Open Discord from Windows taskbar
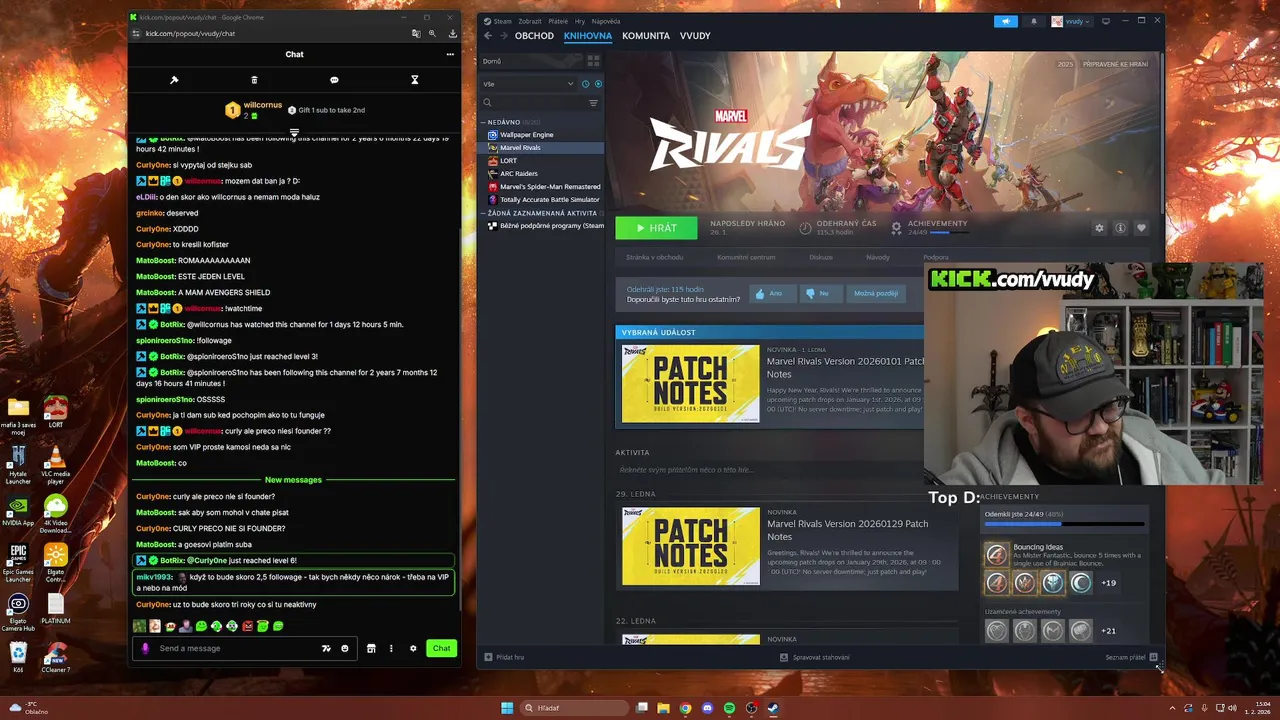Image resolution: width=1280 pixels, height=720 pixels. pos(707,708)
